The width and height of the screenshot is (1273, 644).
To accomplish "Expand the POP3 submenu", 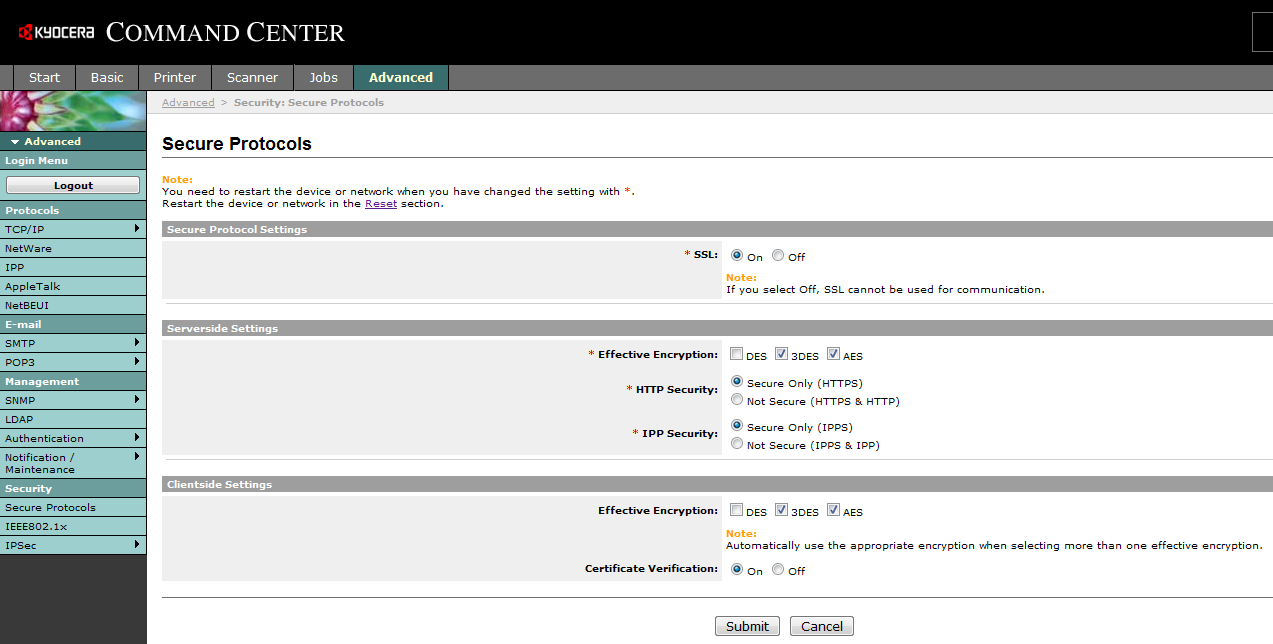I will click(x=70, y=362).
